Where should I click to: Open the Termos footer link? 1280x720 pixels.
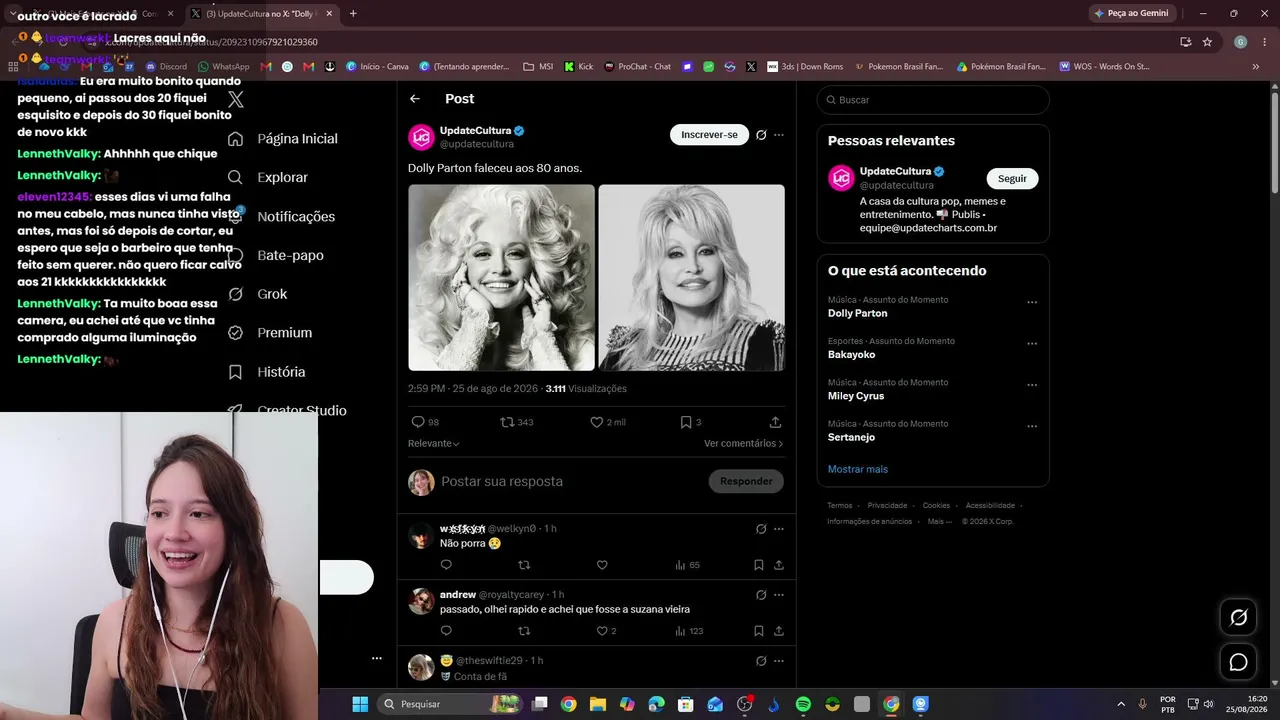[x=840, y=506]
